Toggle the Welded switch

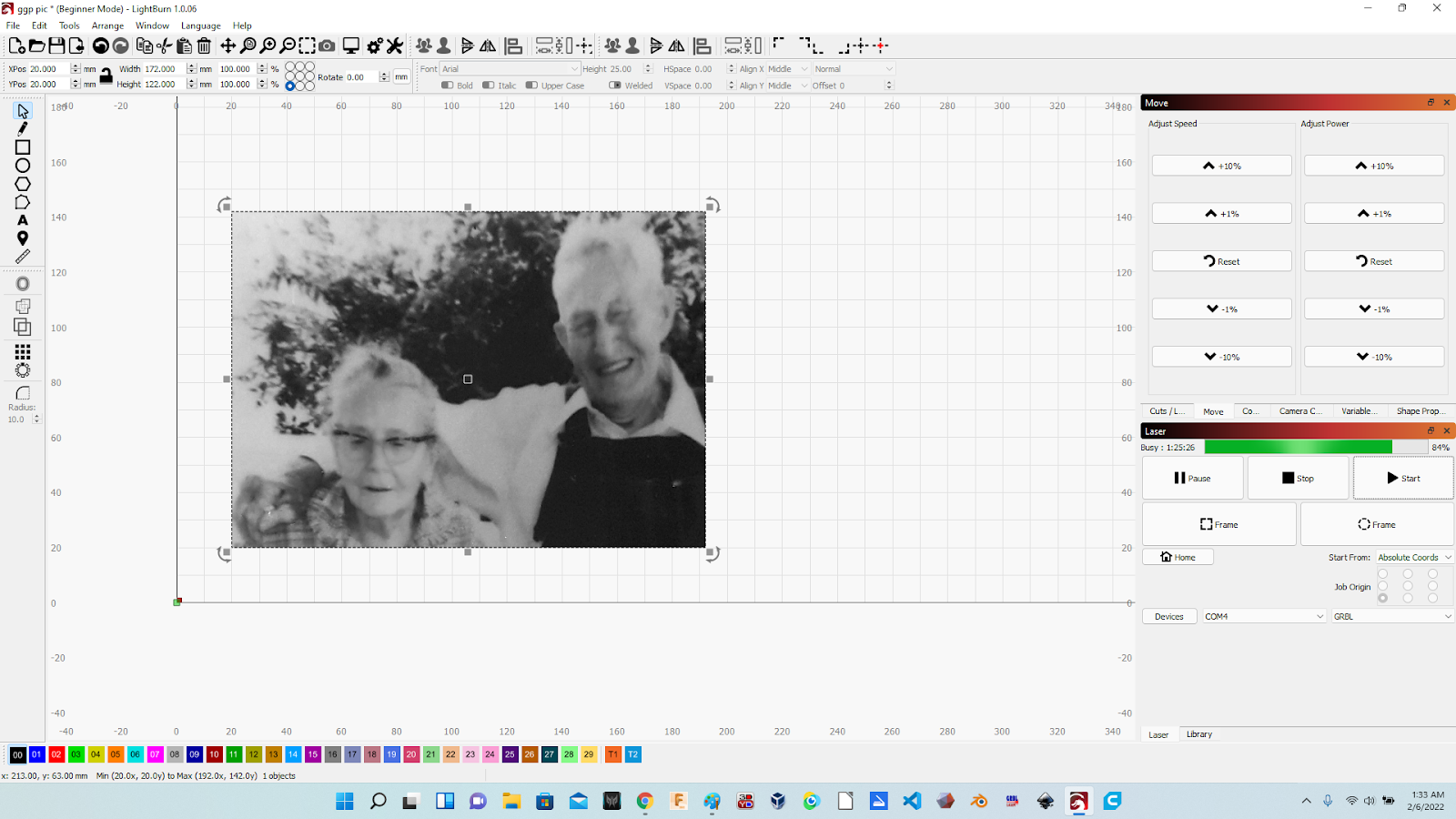click(615, 86)
